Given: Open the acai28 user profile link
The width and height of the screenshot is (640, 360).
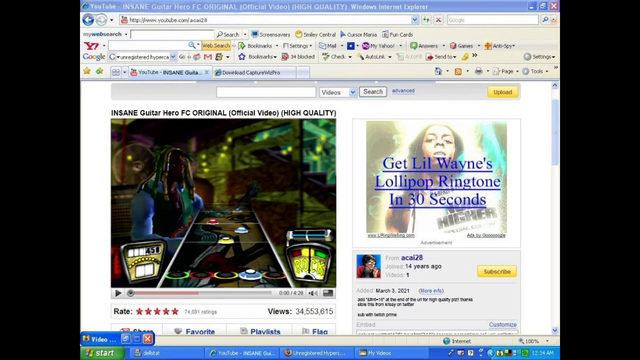Looking at the screenshot, I should click(412, 258).
